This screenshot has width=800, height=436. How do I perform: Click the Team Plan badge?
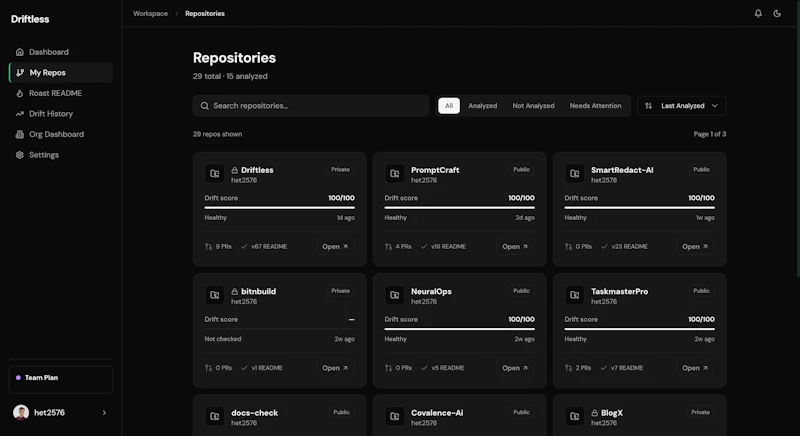[x=61, y=378]
